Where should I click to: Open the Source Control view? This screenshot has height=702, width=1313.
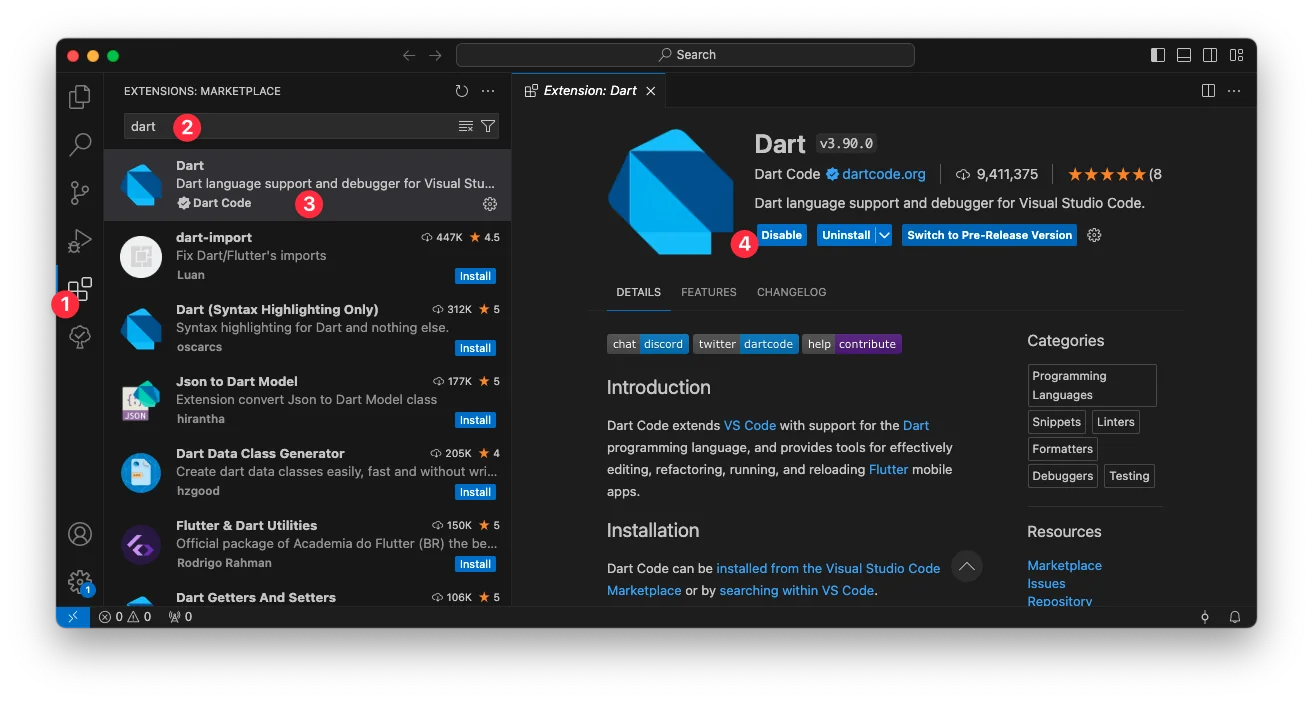(x=80, y=193)
